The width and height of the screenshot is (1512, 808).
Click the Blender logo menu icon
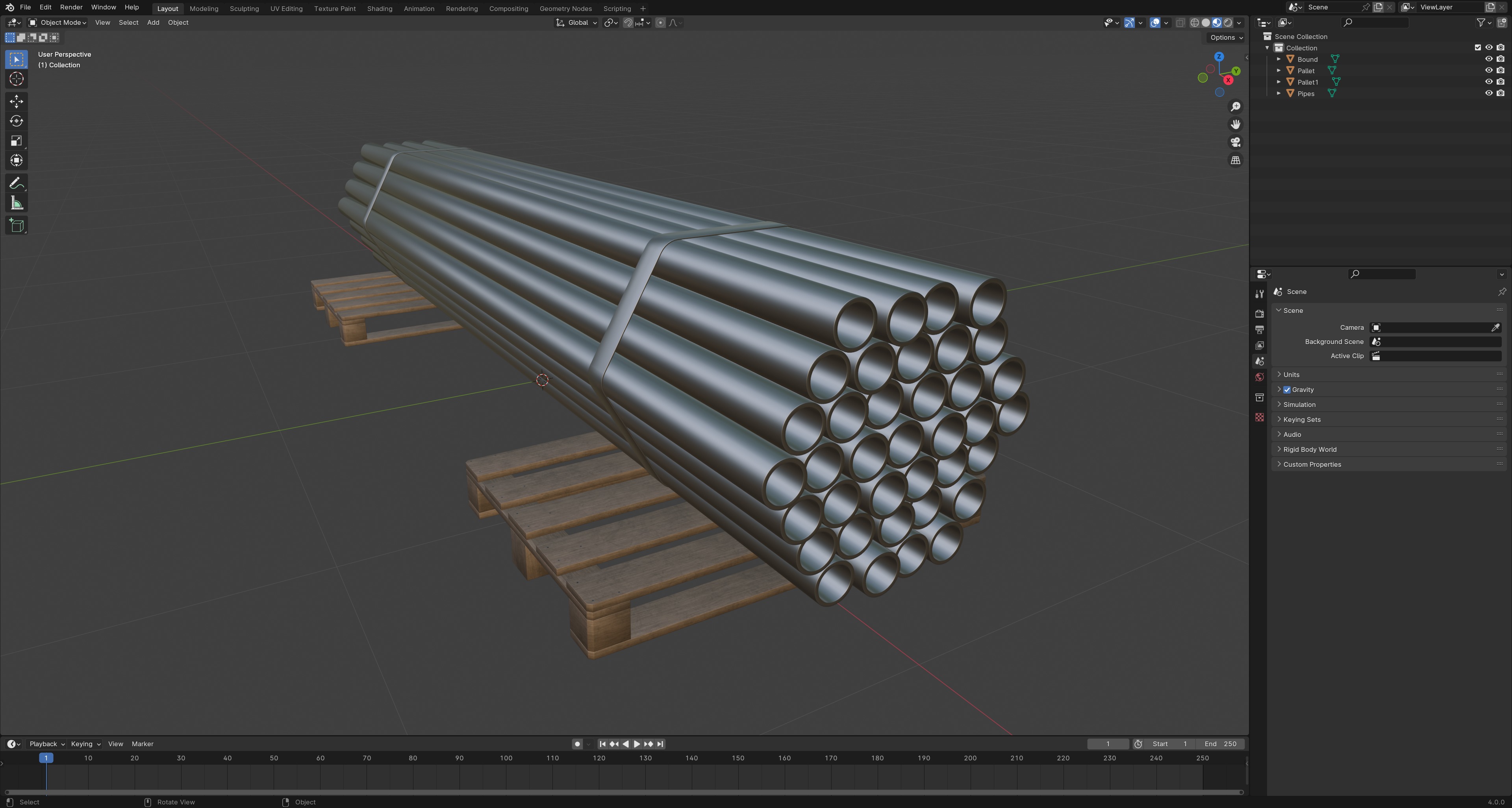tap(9, 7)
